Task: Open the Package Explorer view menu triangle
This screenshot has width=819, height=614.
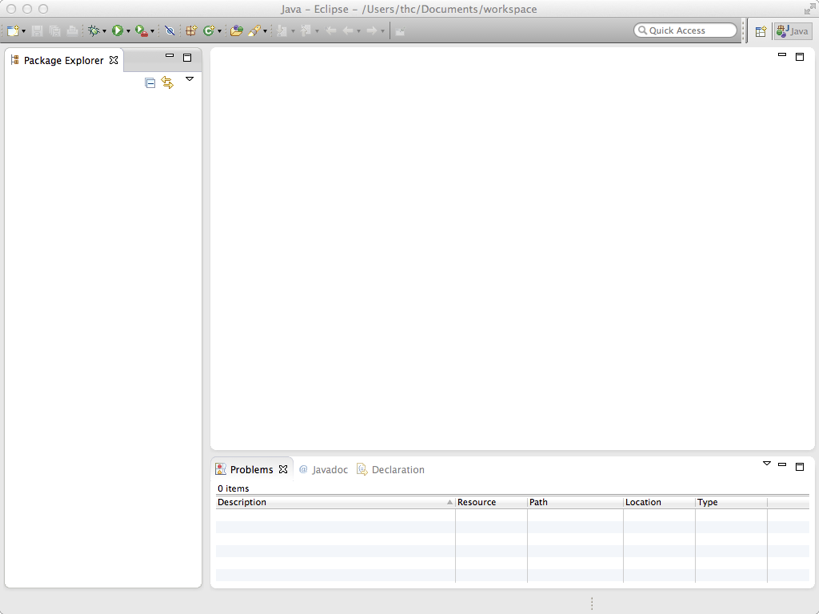Action: coord(190,79)
